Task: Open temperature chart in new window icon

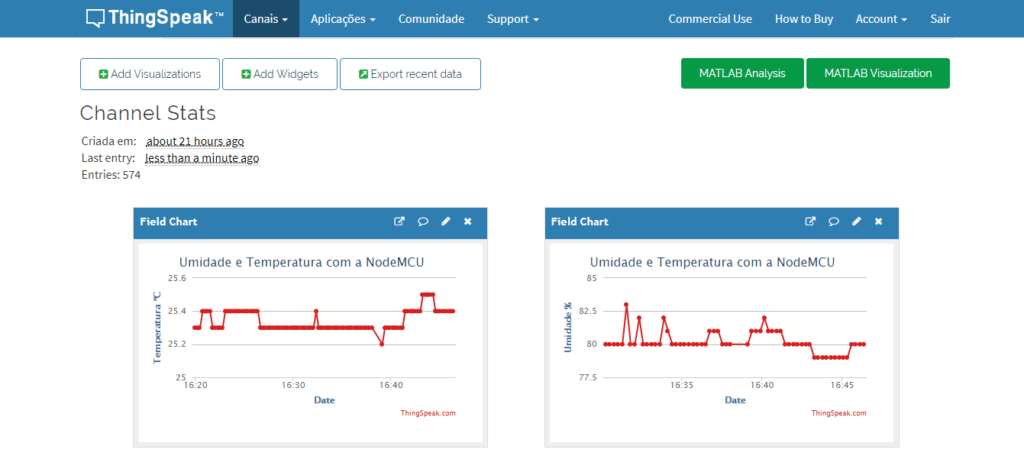Action: 399,221
